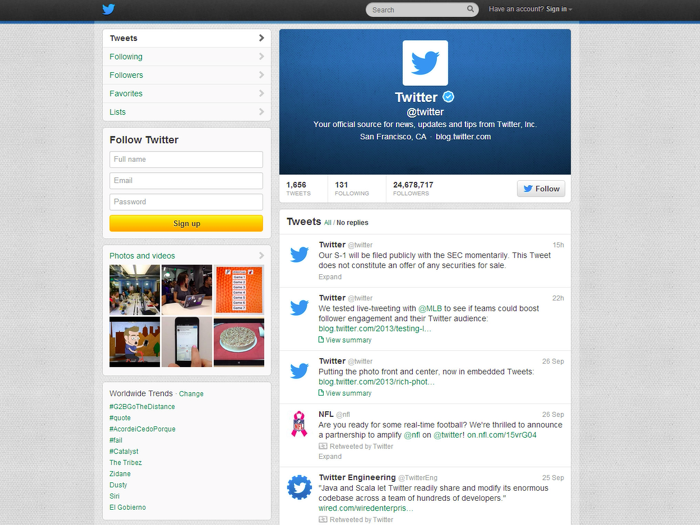Screen dimensions: 700x525
Task: Open the Lists sidebar chevron
Action: pyautogui.click(x=262, y=112)
